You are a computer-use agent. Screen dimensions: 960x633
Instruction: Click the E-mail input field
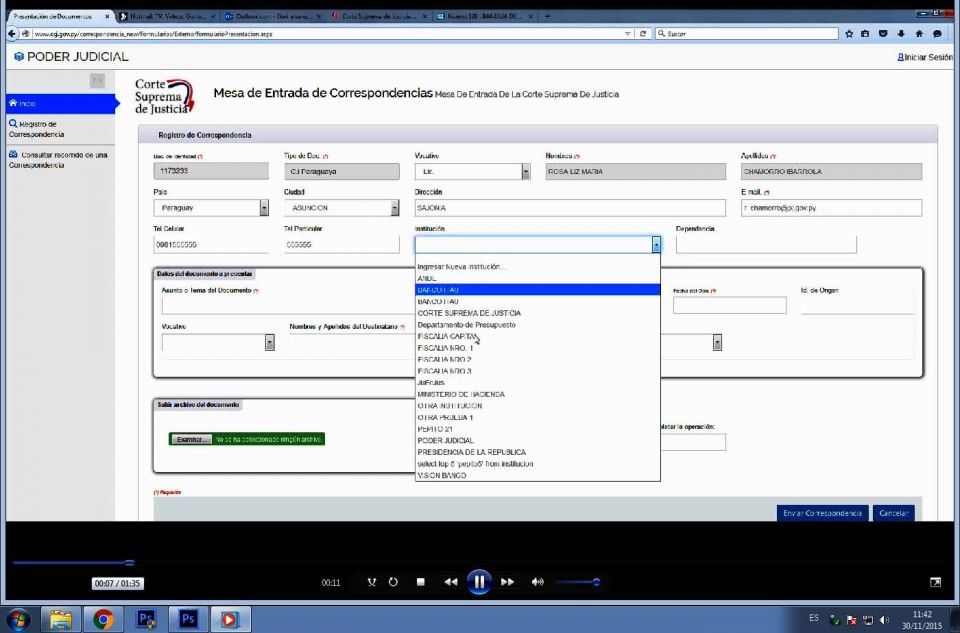[831, 208]
